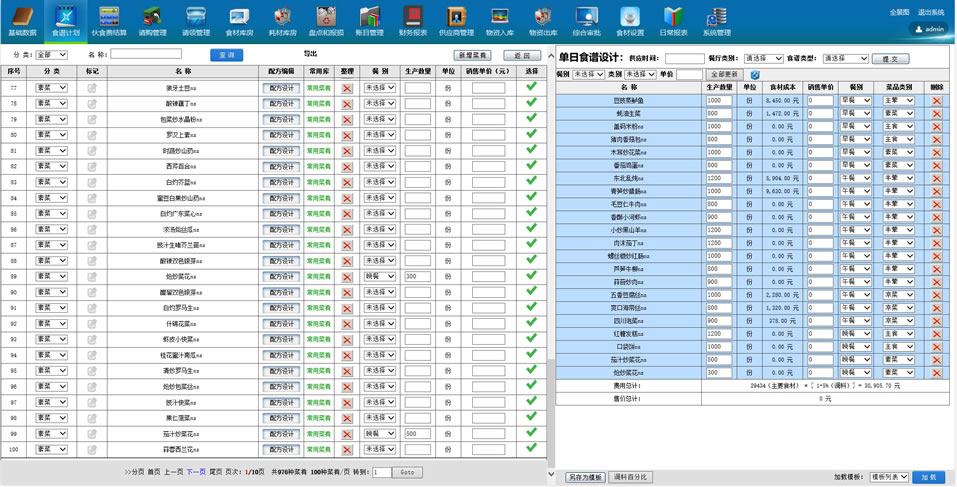Screen dimensions: 957x487
Task: Open the 分类 filter dropdown set to 全部
Action: point(52,54)
